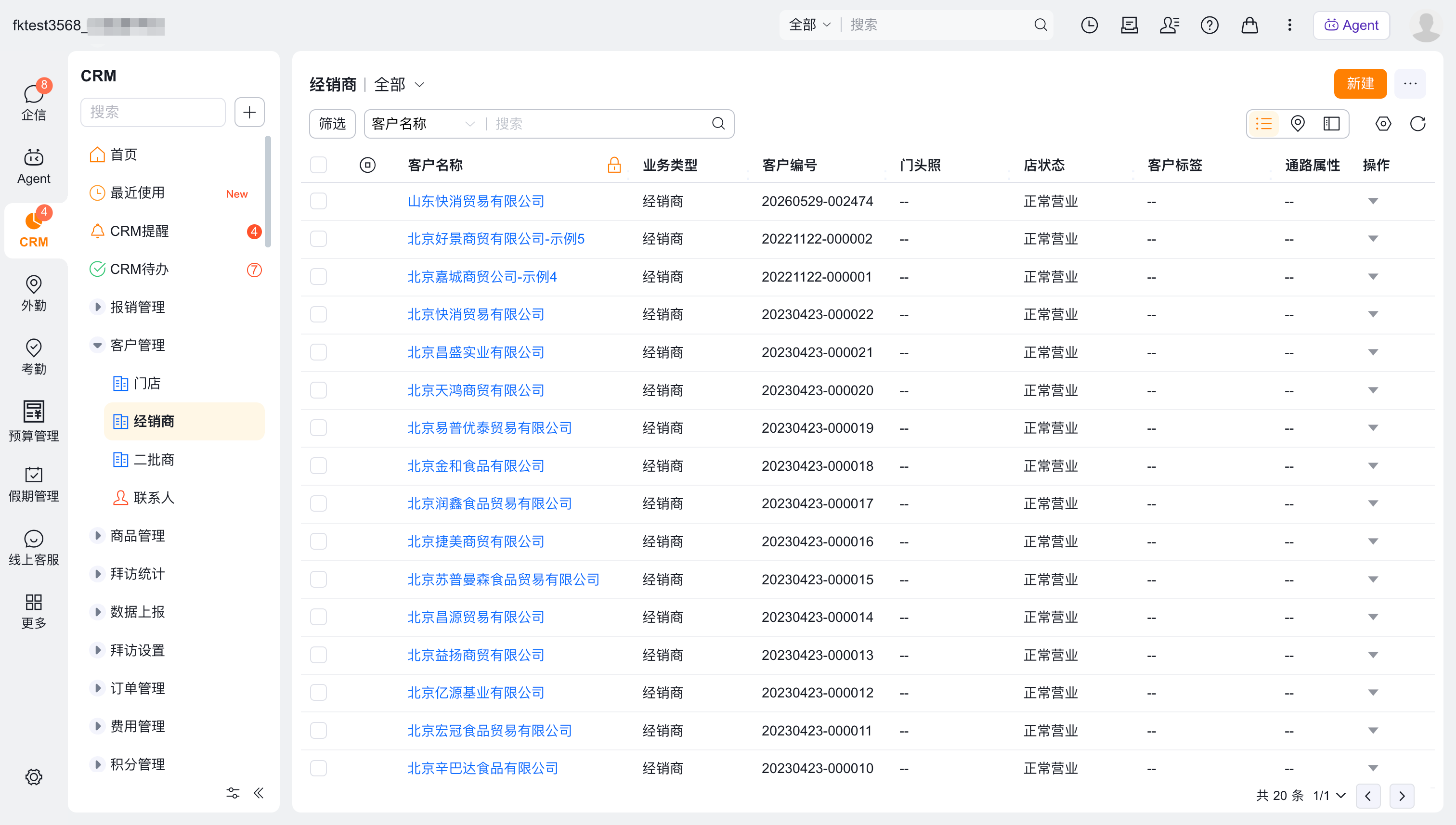The image size is (1456, 825).
Task: Collapse the CRM navigation panel
Action: click(x=259, y=793)
